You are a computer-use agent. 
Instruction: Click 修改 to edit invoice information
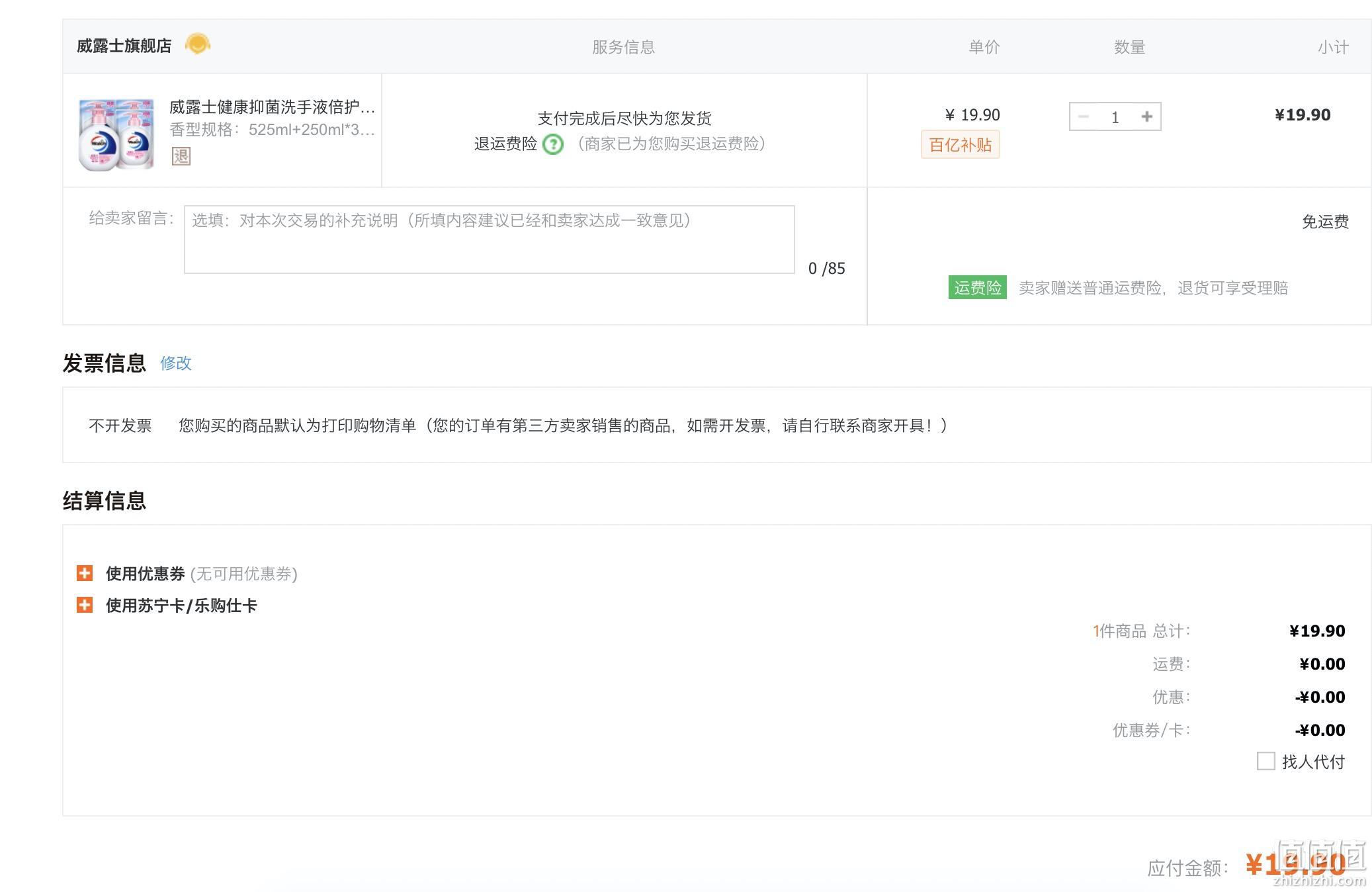point(175,363)
